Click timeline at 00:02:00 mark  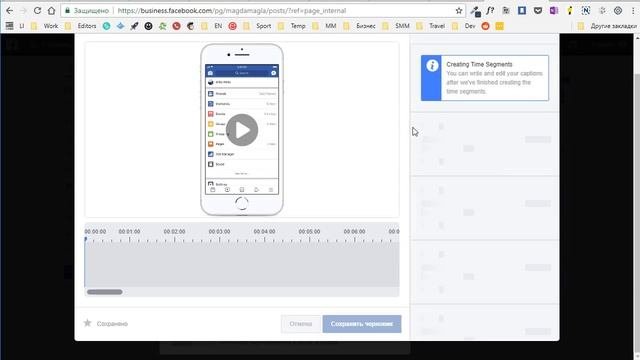pos(174,231)
